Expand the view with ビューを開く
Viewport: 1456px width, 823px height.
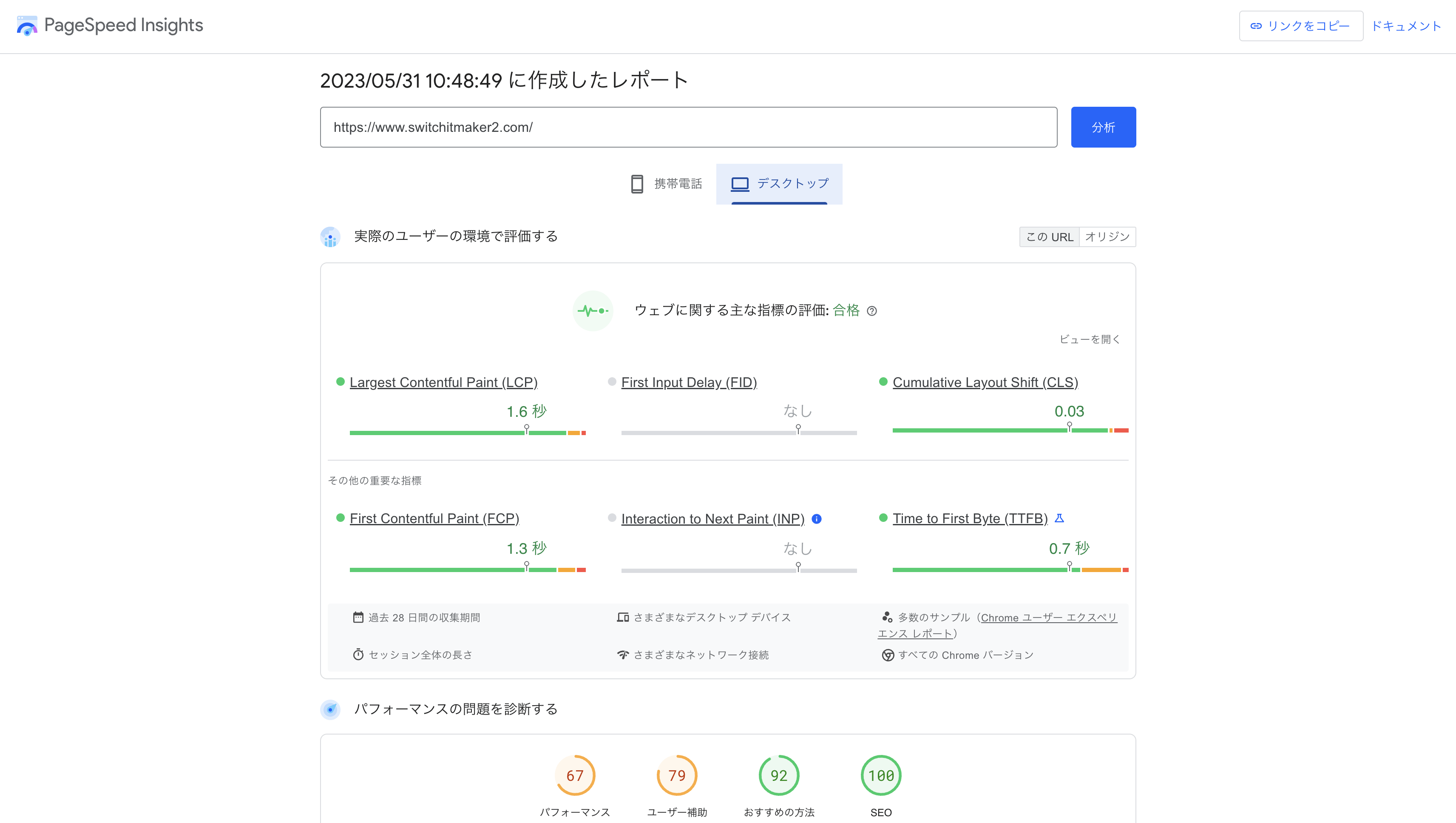1090,339
